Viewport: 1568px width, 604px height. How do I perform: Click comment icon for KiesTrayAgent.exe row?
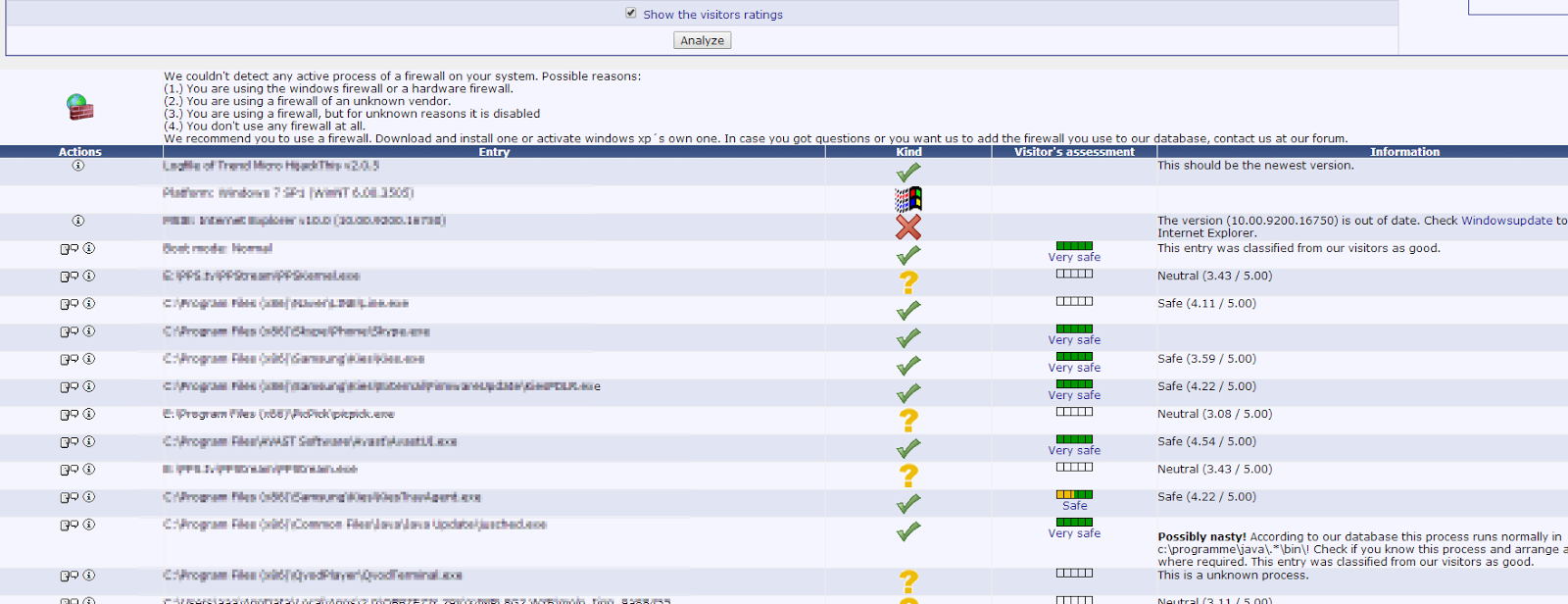click(x=70, y=498)
